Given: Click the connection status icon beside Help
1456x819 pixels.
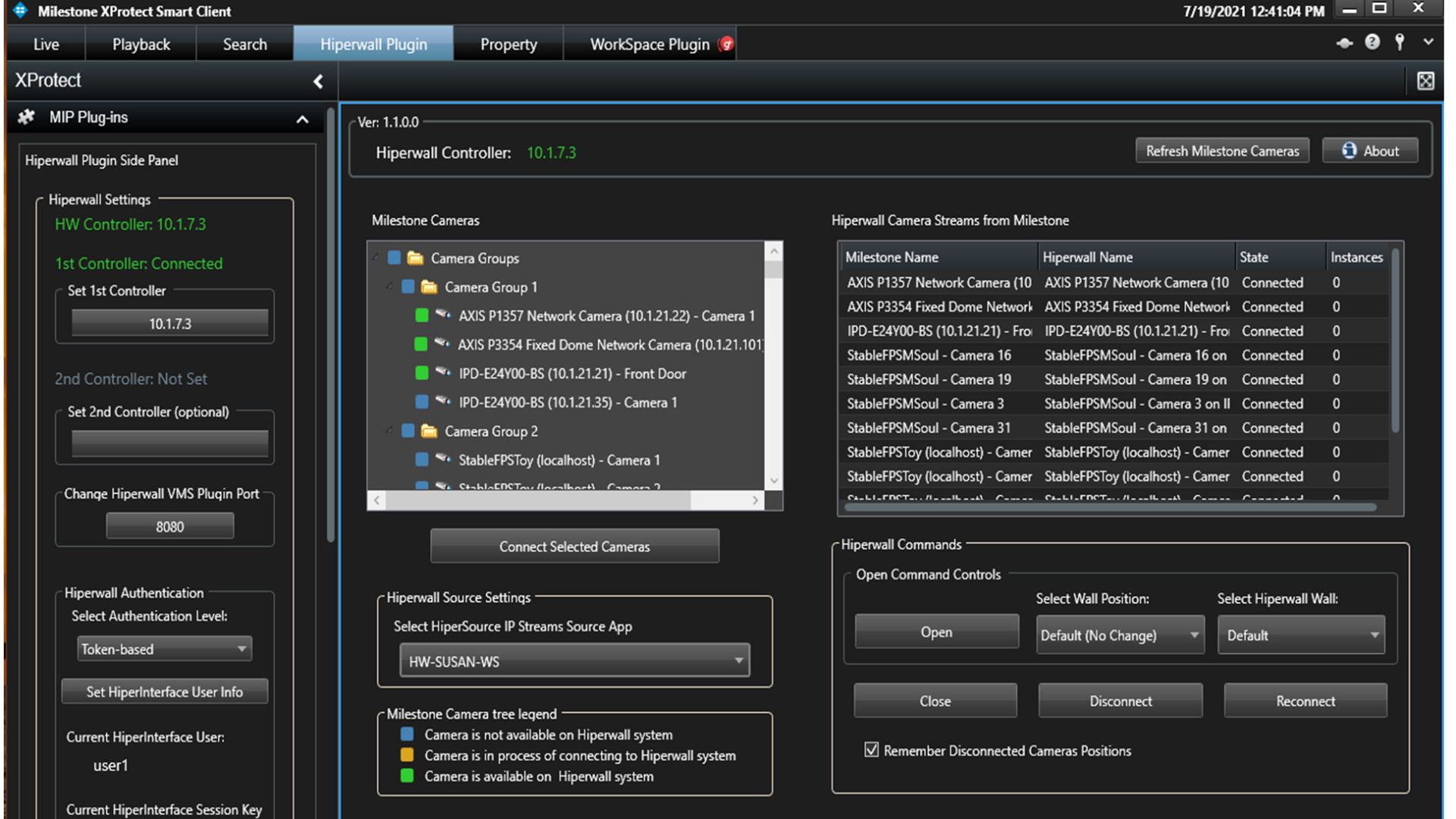Looking at the screenshot, I should tap(1344, 43).
